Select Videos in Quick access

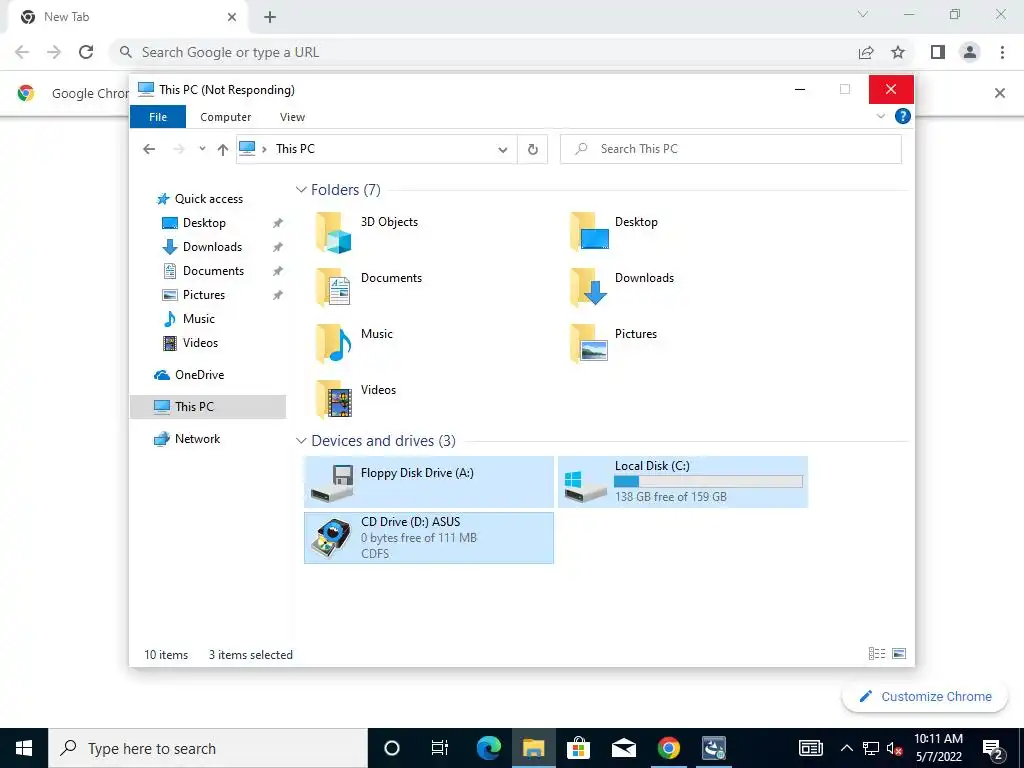tap(200, 343)
